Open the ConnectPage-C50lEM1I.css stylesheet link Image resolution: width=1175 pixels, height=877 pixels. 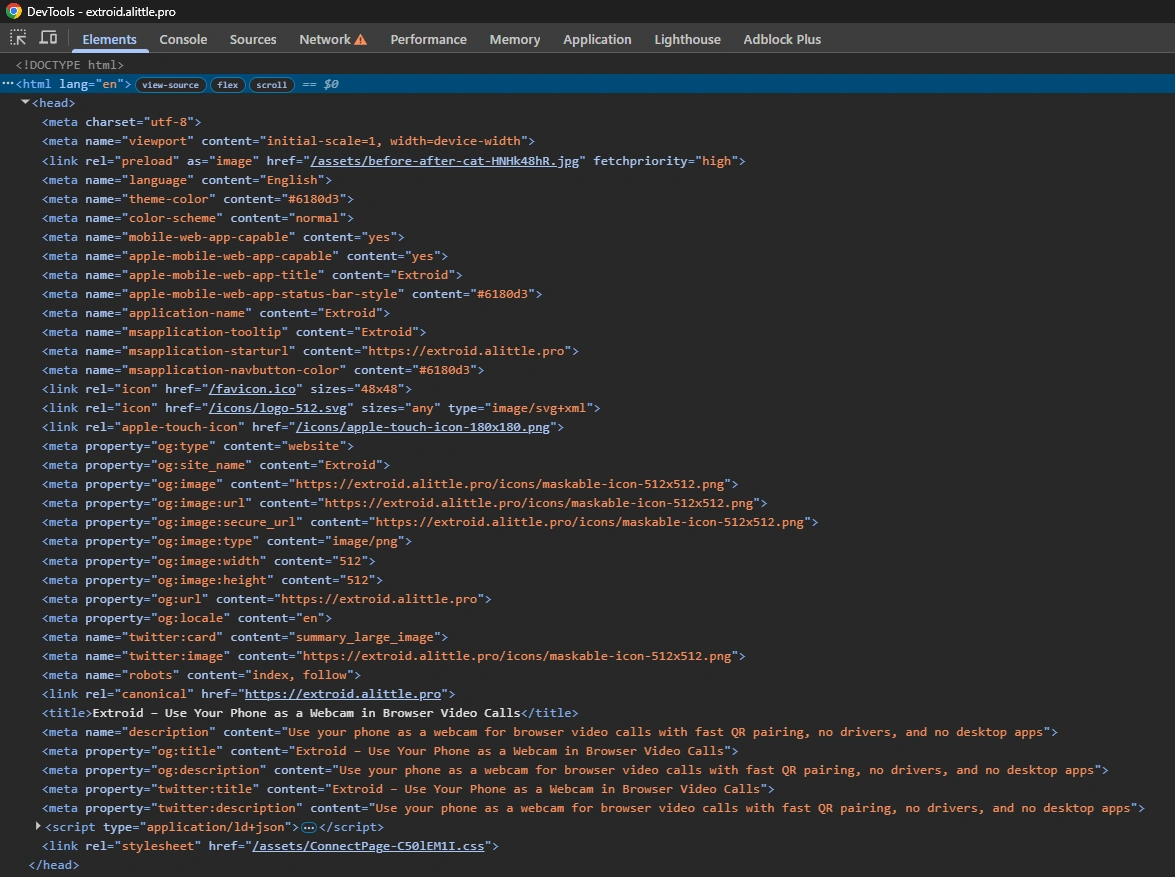click(x=368, y=846)
